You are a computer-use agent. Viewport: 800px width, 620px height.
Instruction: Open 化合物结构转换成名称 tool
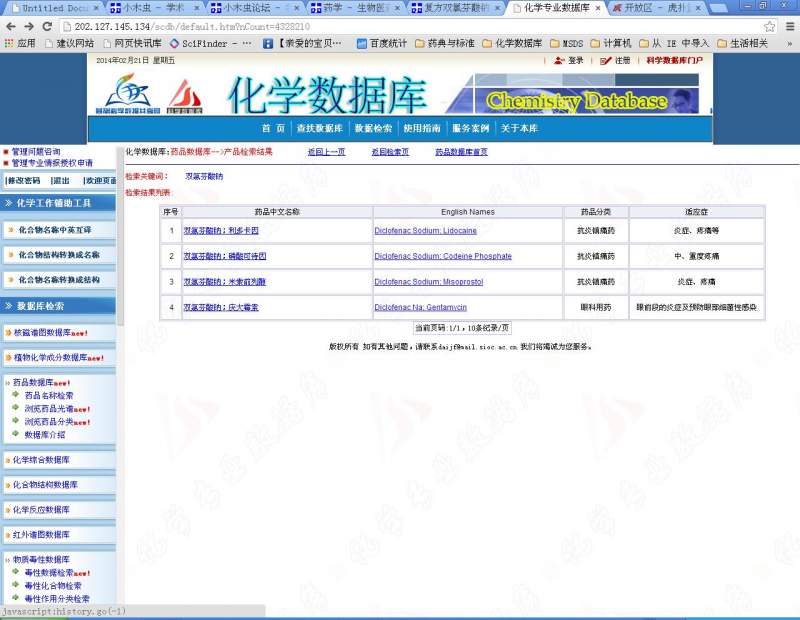coord(59,255)
